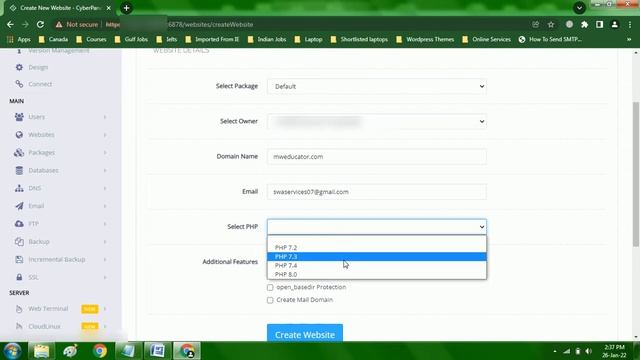Viewport: 640px width, 360px height.
Task: Go back with browser back arrow
Action: click(10, 24)
